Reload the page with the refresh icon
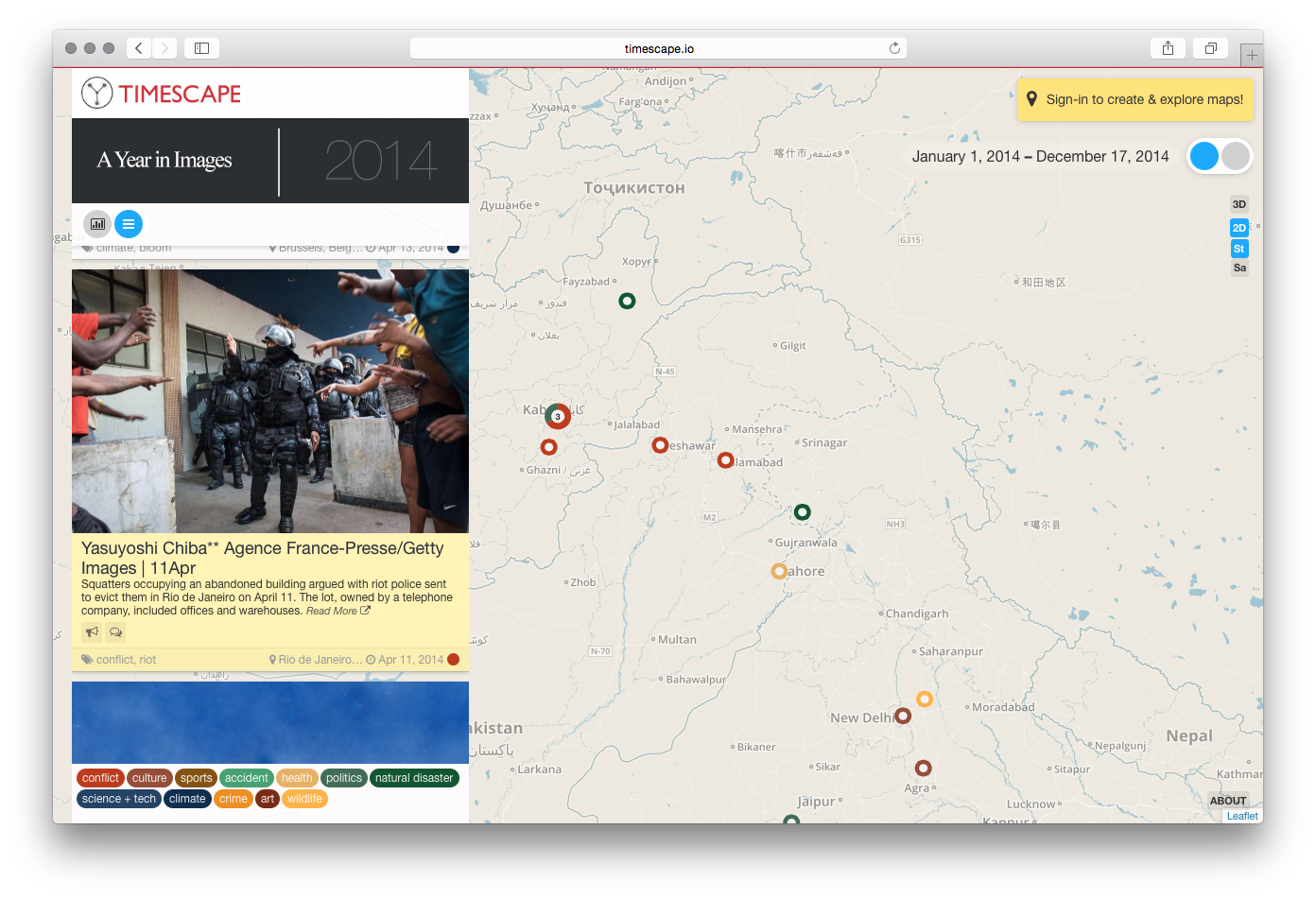The image size is (1316, 899). (894, 48)
